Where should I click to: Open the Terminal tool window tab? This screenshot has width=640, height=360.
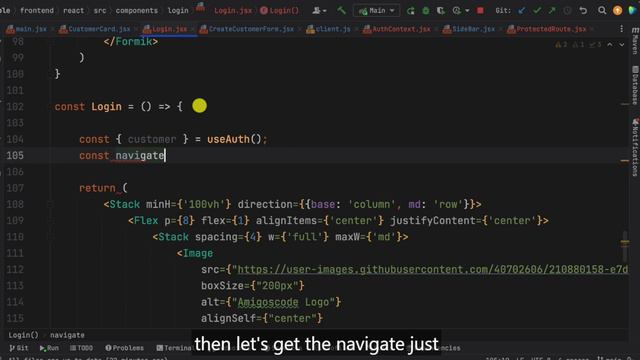coord(174,348)
